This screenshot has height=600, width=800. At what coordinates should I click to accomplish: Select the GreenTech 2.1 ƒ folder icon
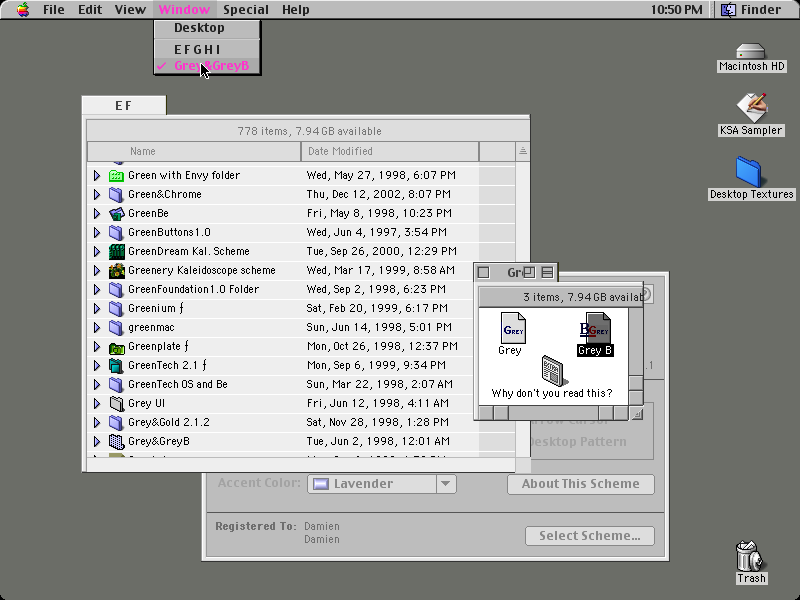116,366
